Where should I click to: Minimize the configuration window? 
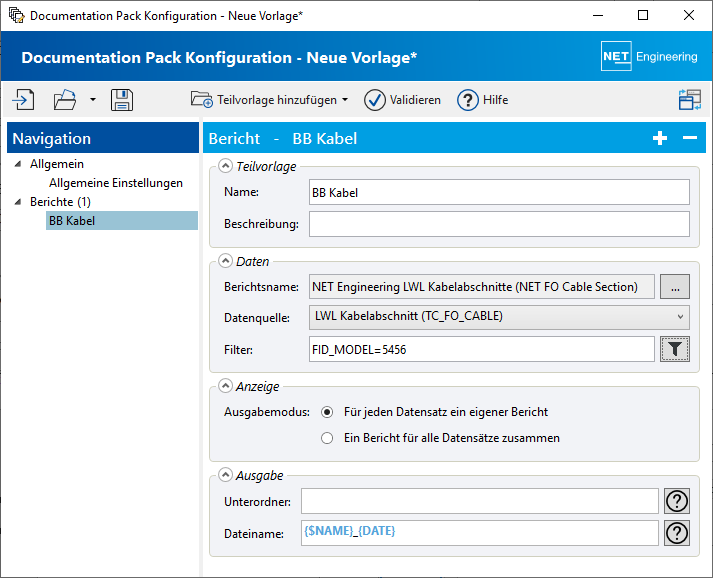tap(598, 15)
